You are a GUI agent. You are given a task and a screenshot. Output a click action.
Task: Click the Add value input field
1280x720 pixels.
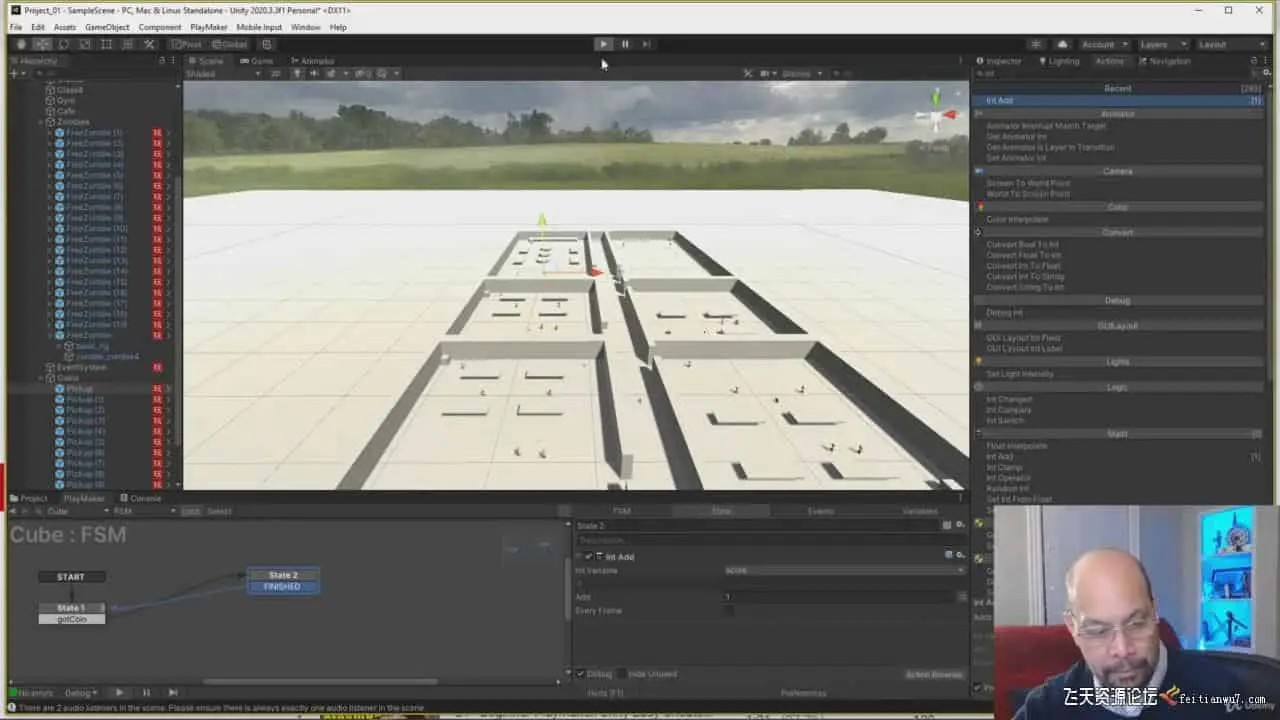click(x=839, y=597)
